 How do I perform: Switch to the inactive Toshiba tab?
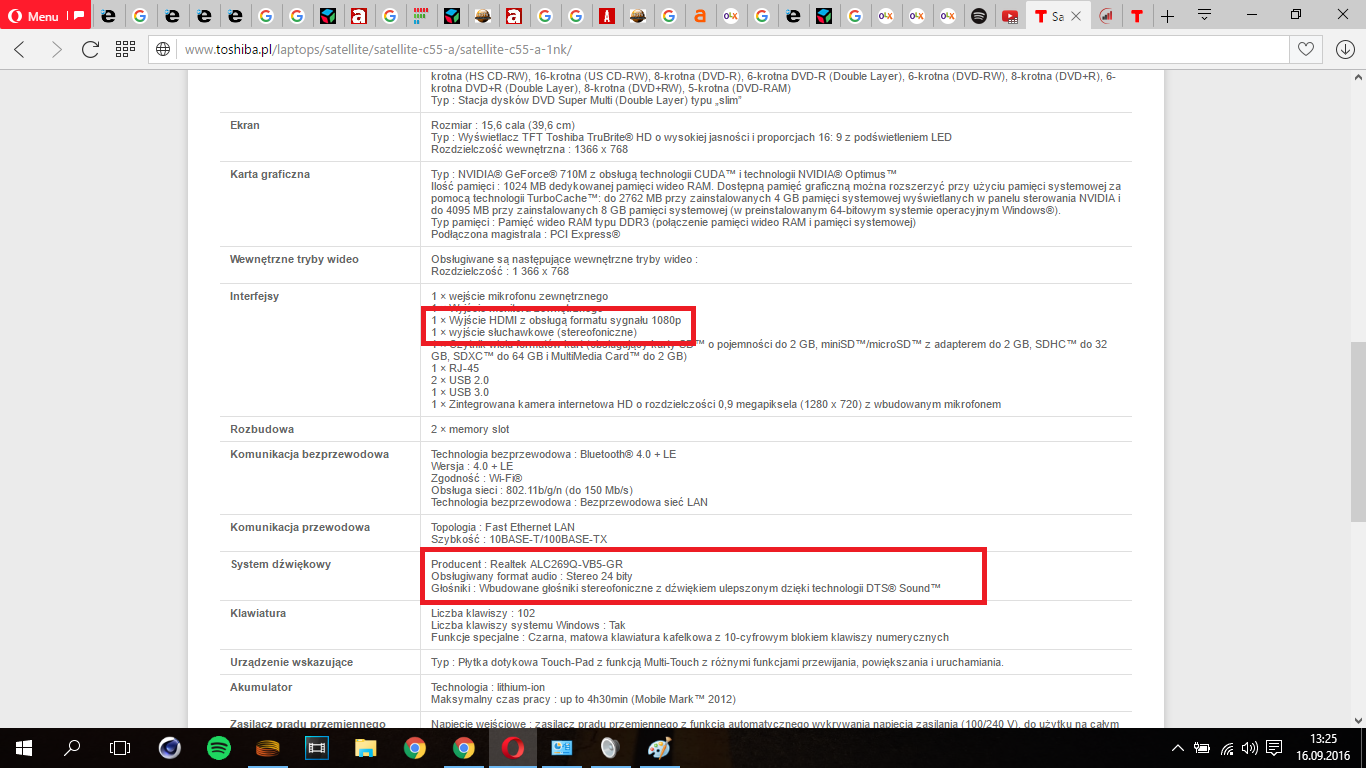(x=1137, y=16)
